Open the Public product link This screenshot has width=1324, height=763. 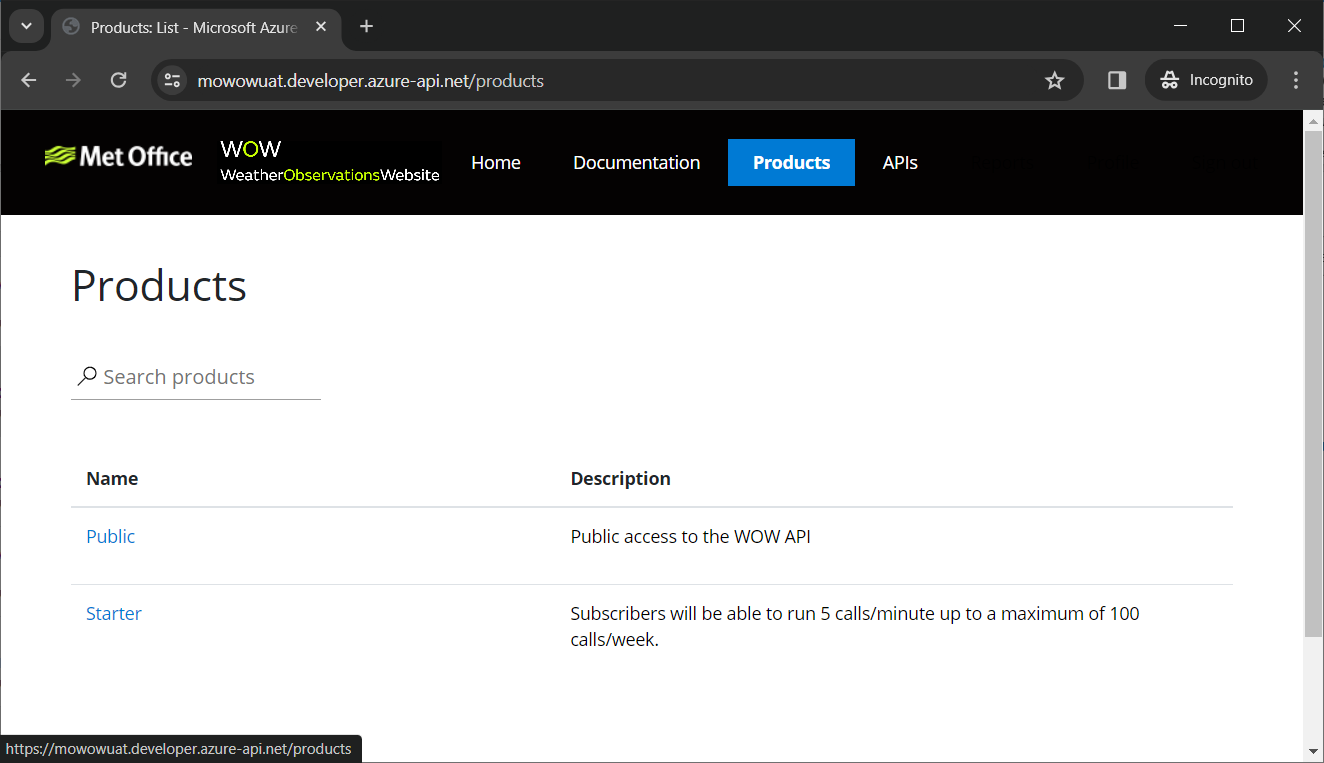pos(110,537)
